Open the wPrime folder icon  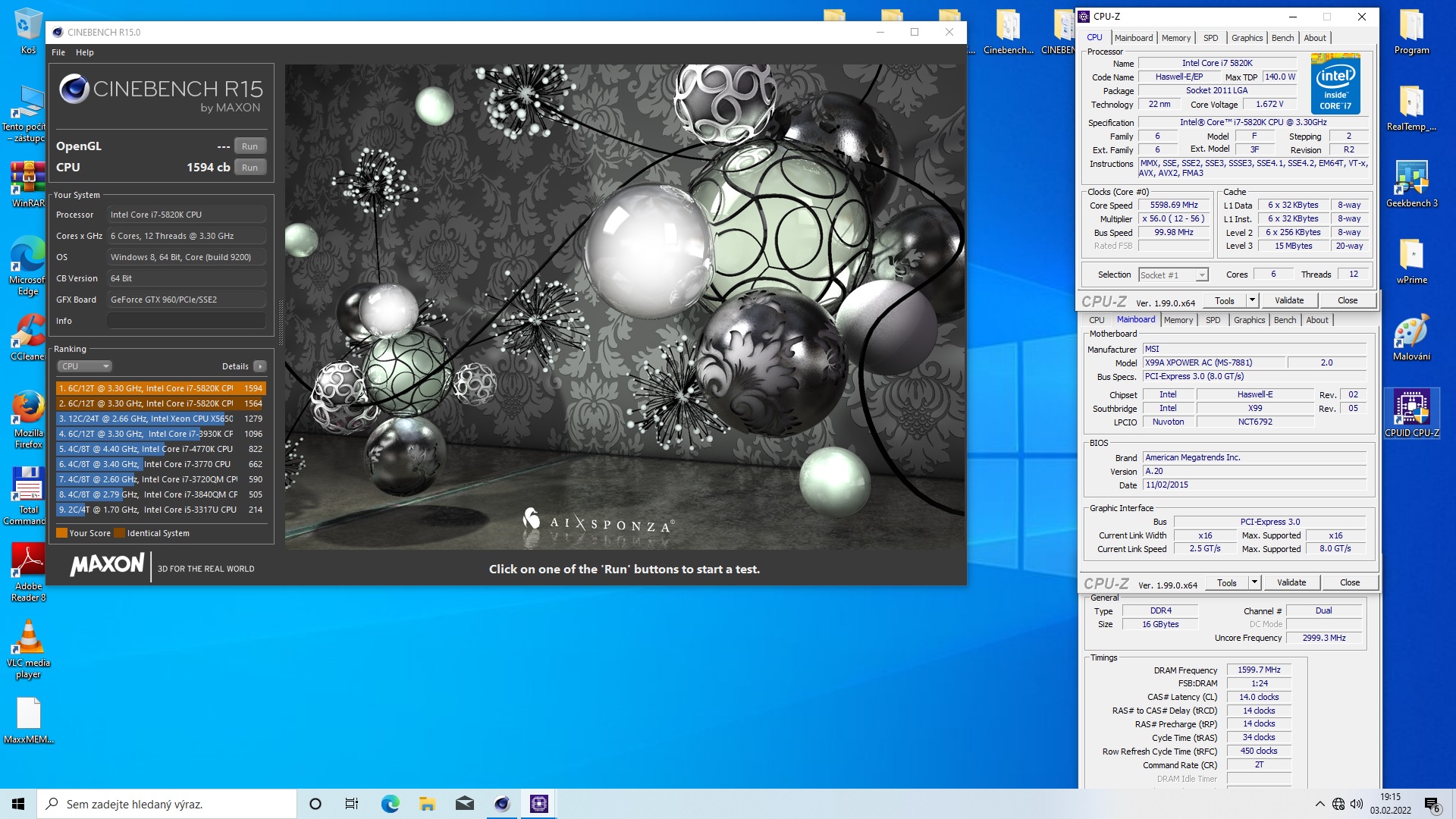click(1411, 261)
